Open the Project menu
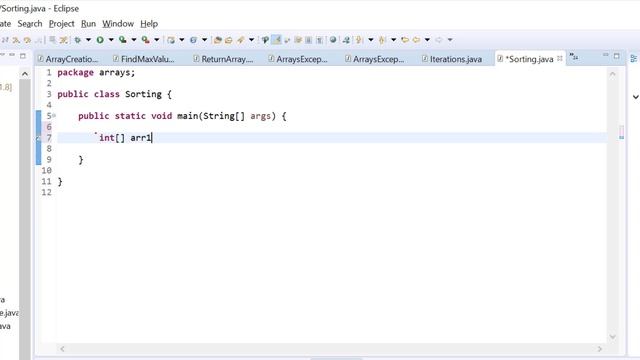The width and height of the screenshot is (640, 360). 62,24
